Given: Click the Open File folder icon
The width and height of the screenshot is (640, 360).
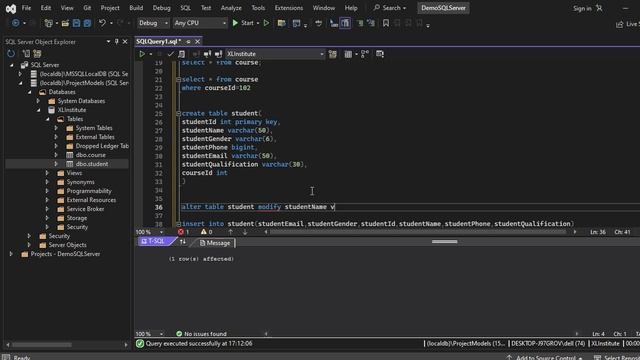Looking at the screenshot, I should [65, 23].
